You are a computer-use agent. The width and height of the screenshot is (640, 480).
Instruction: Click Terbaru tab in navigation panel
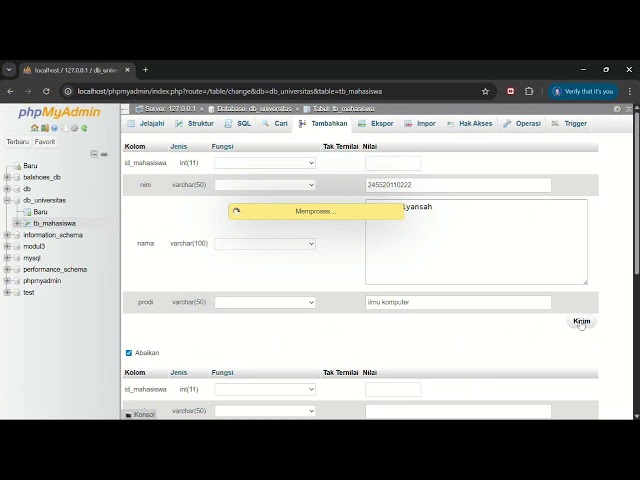coord(18,142)
